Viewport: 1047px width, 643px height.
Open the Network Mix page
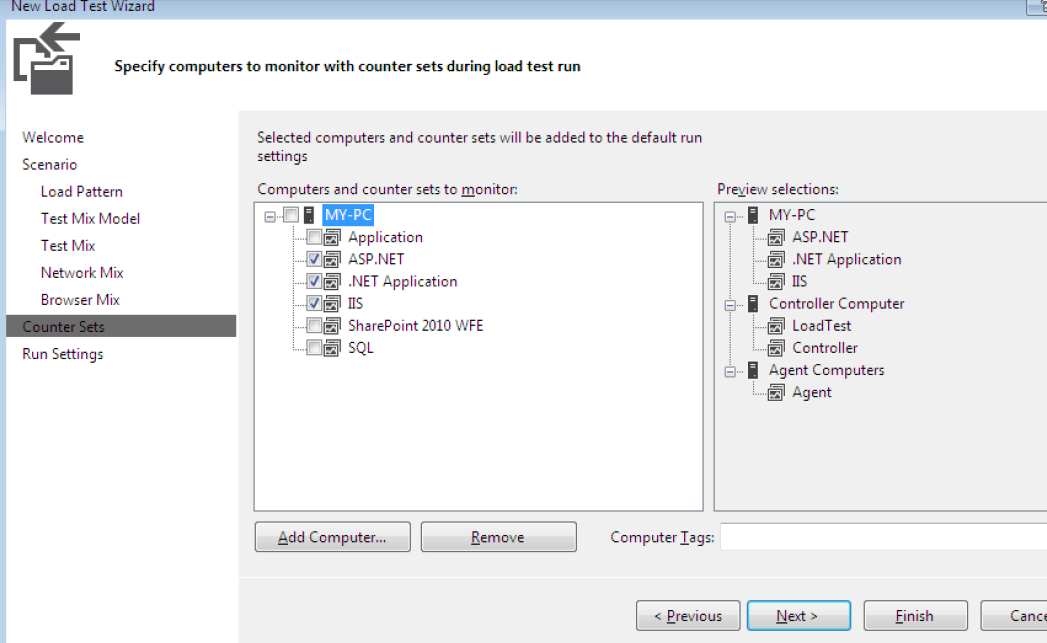(x=81, y=272)
